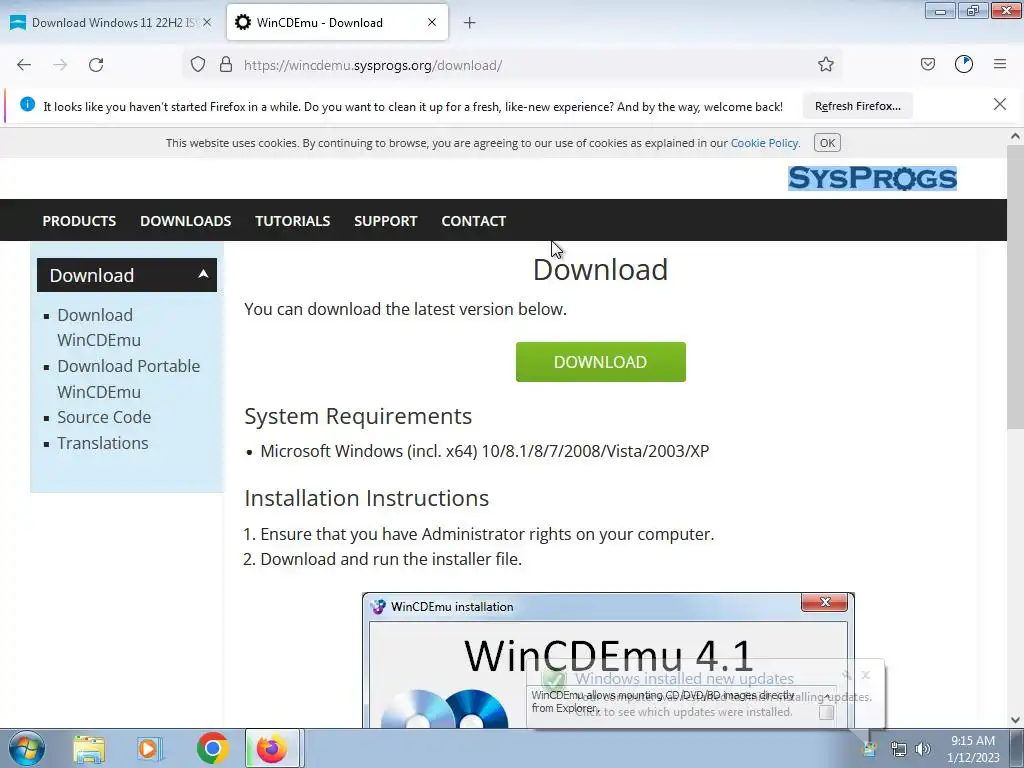Launch Google Chrome from the taskbar
This screenshot has width=1024, height=768.
212,748
